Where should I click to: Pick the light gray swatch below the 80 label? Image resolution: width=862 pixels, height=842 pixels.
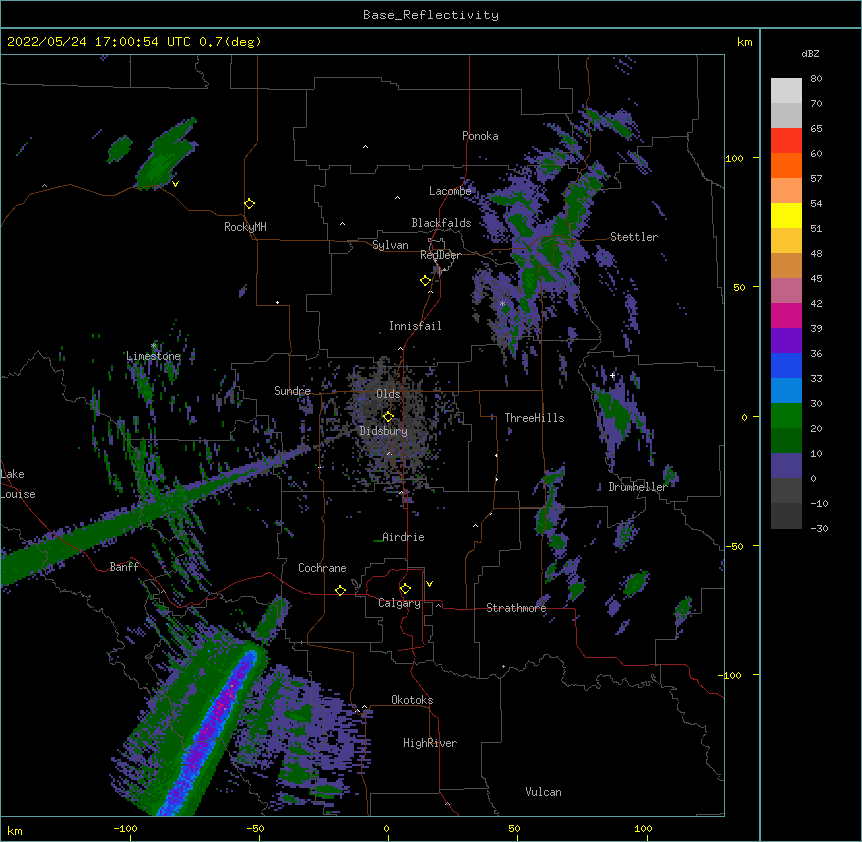[786, 91]
